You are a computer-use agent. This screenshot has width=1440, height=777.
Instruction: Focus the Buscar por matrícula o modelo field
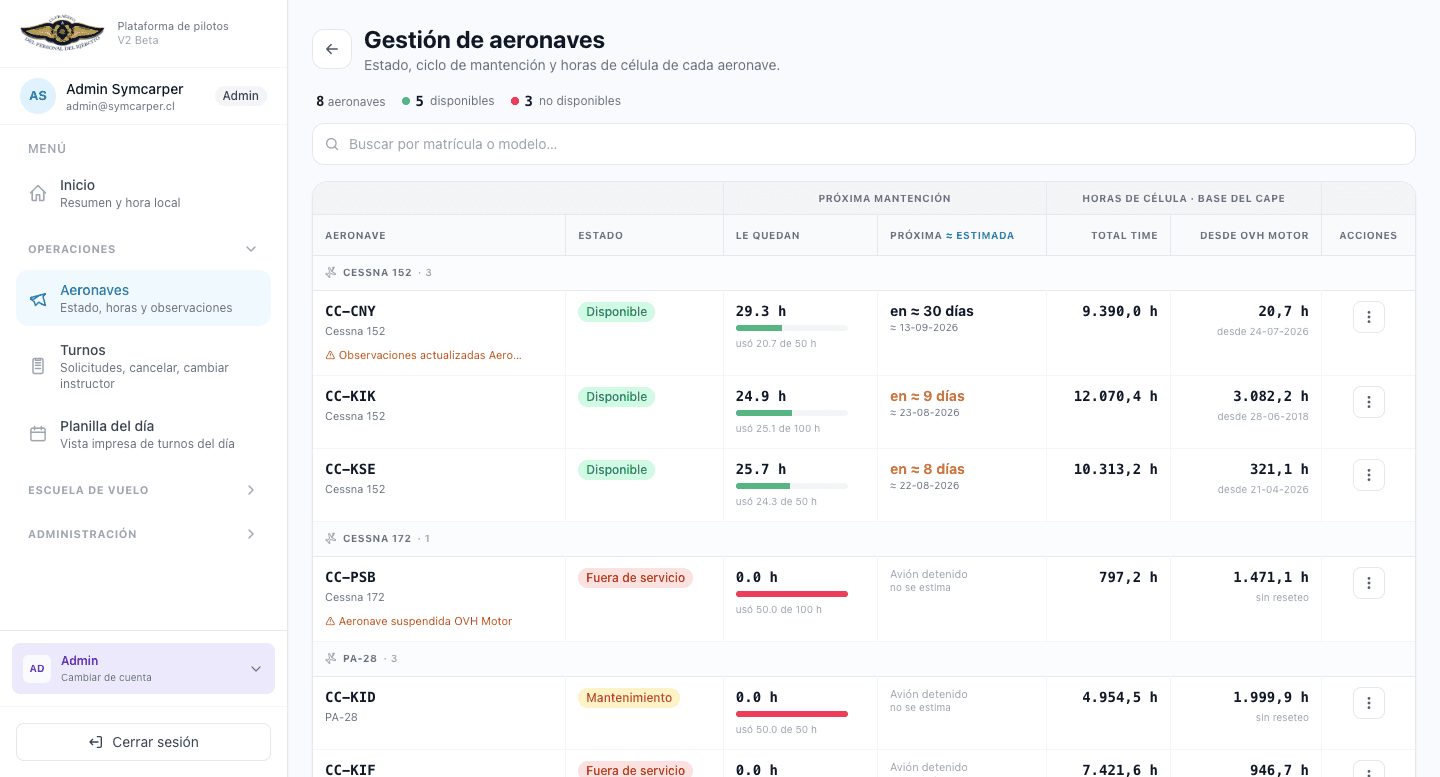864,144
